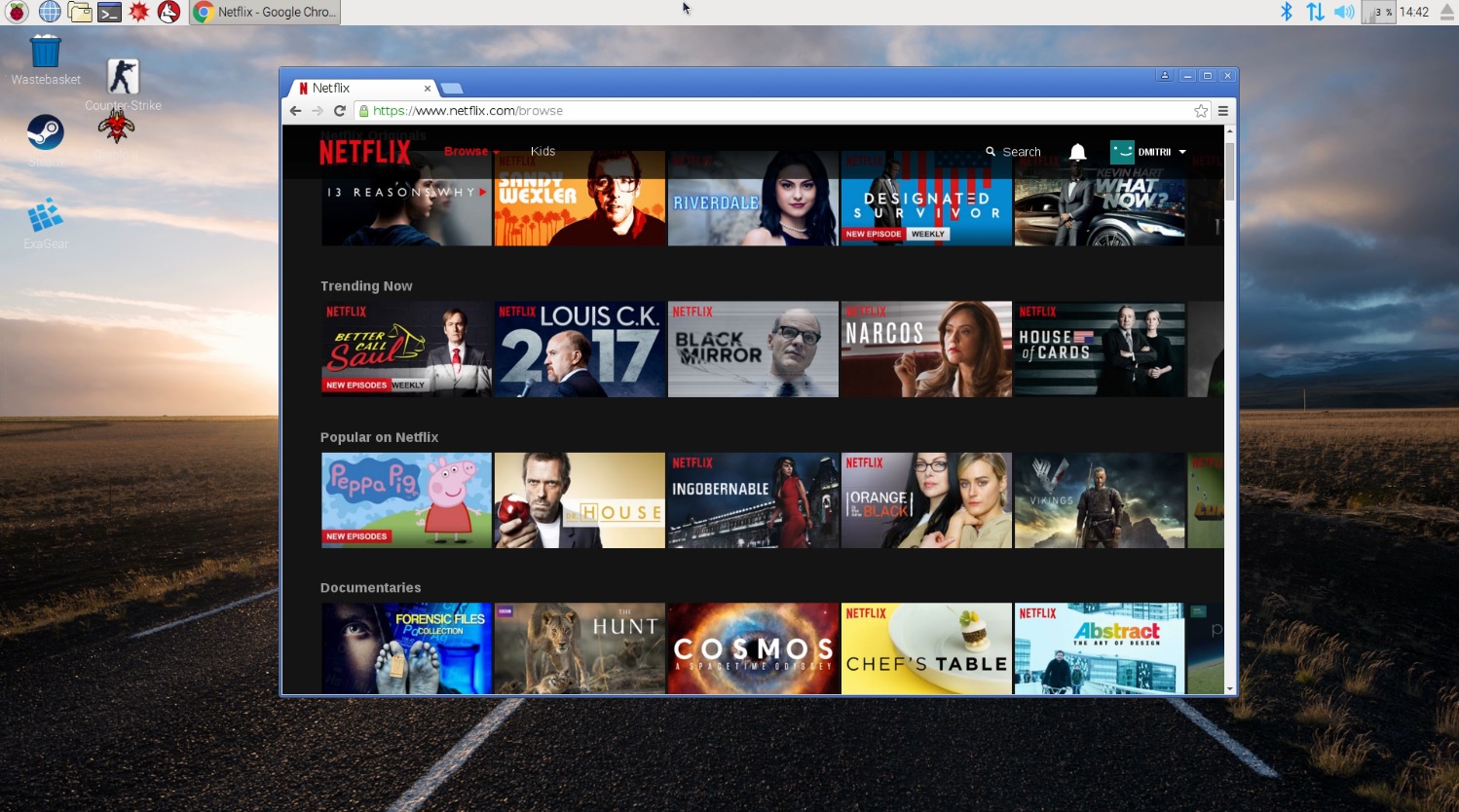
Task: Click the 14:42 clock in taskbar
Action: point(1414,12)
